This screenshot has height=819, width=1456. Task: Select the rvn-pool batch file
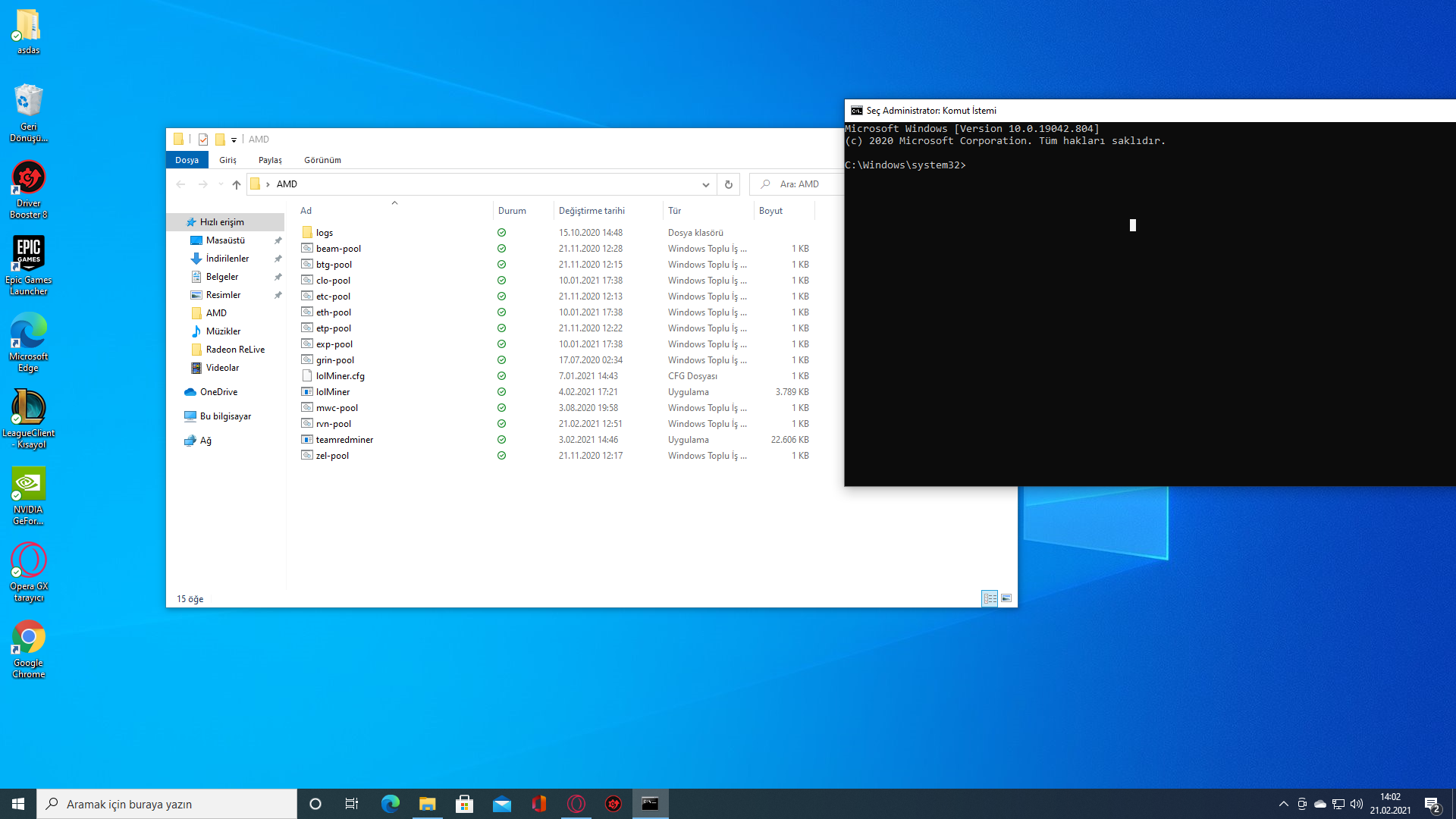click(x=333, y=424)
